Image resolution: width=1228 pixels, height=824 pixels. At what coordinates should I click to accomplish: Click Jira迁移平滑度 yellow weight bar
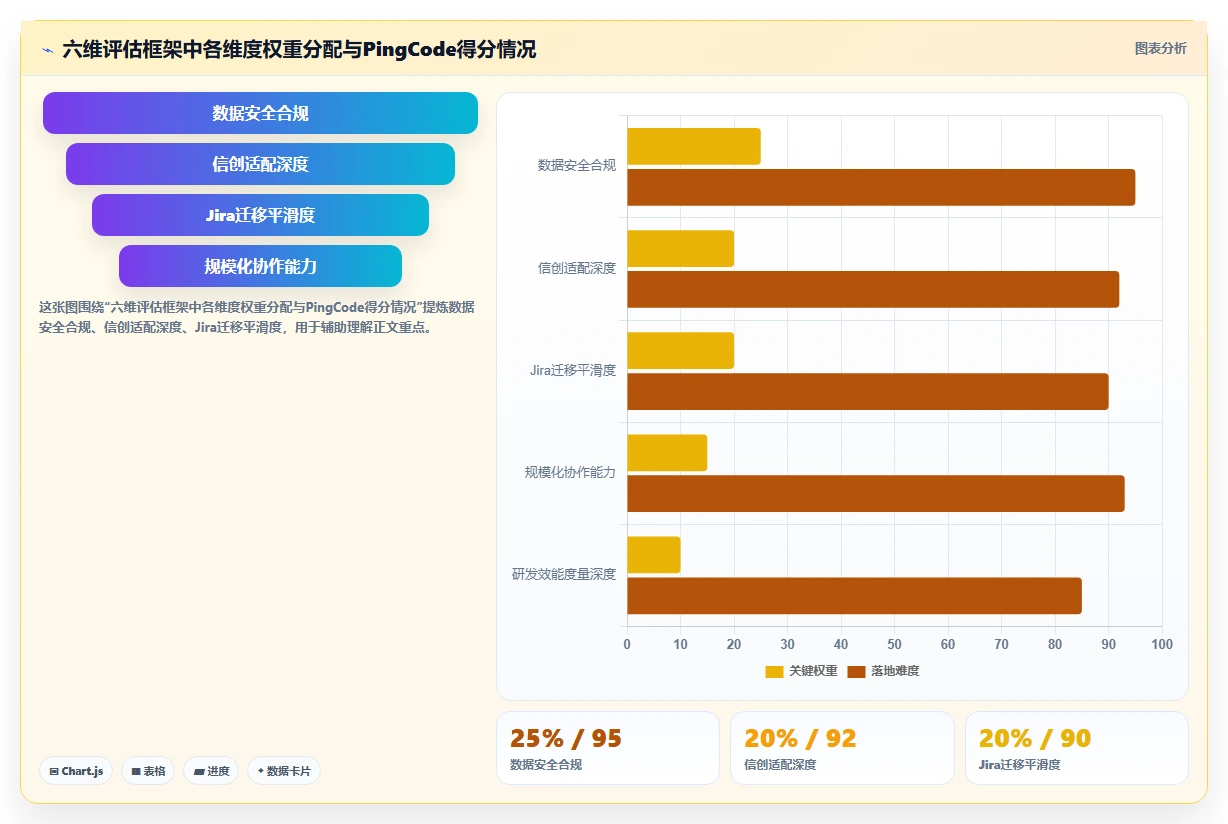(x=680, y=351)
